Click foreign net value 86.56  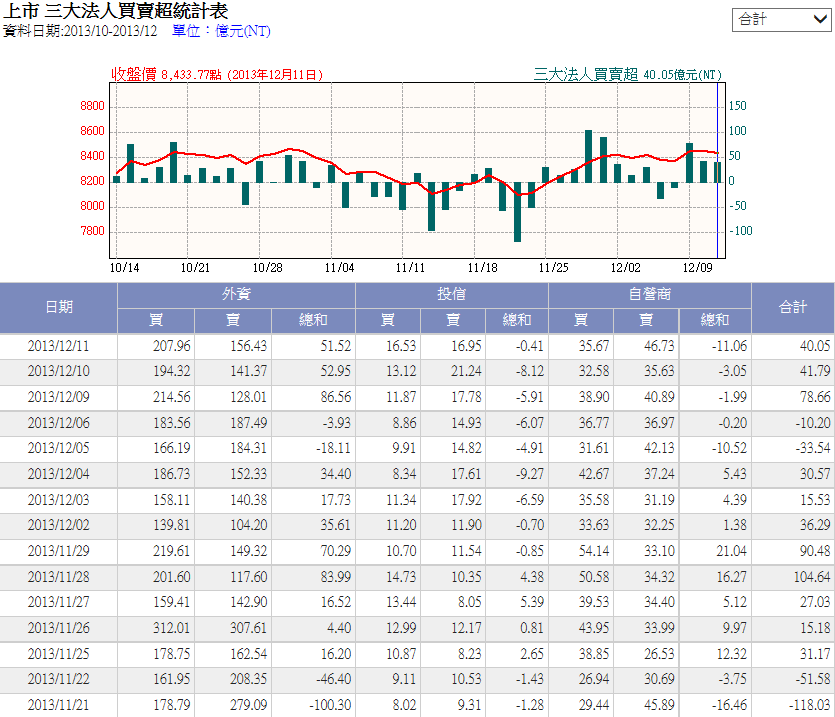pyautogui.click(x=335, y=397)
